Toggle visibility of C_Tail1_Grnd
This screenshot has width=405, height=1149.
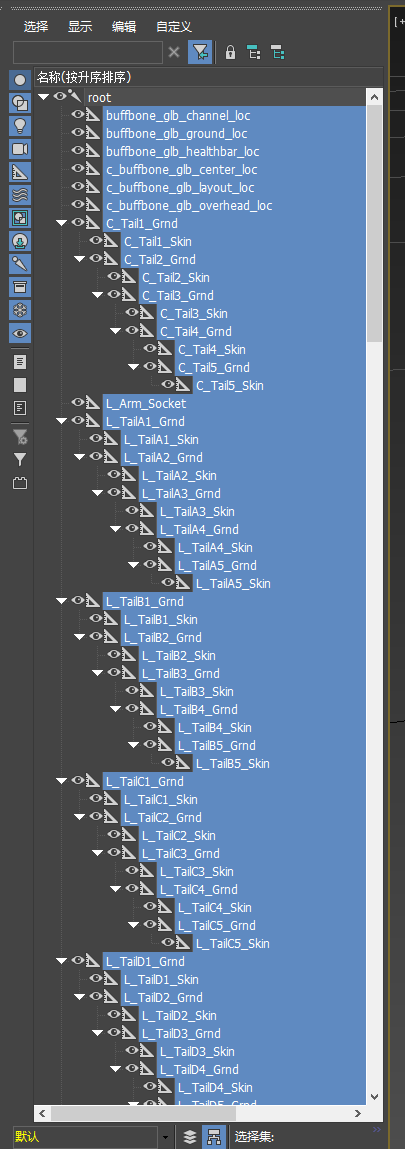(77, 223)
